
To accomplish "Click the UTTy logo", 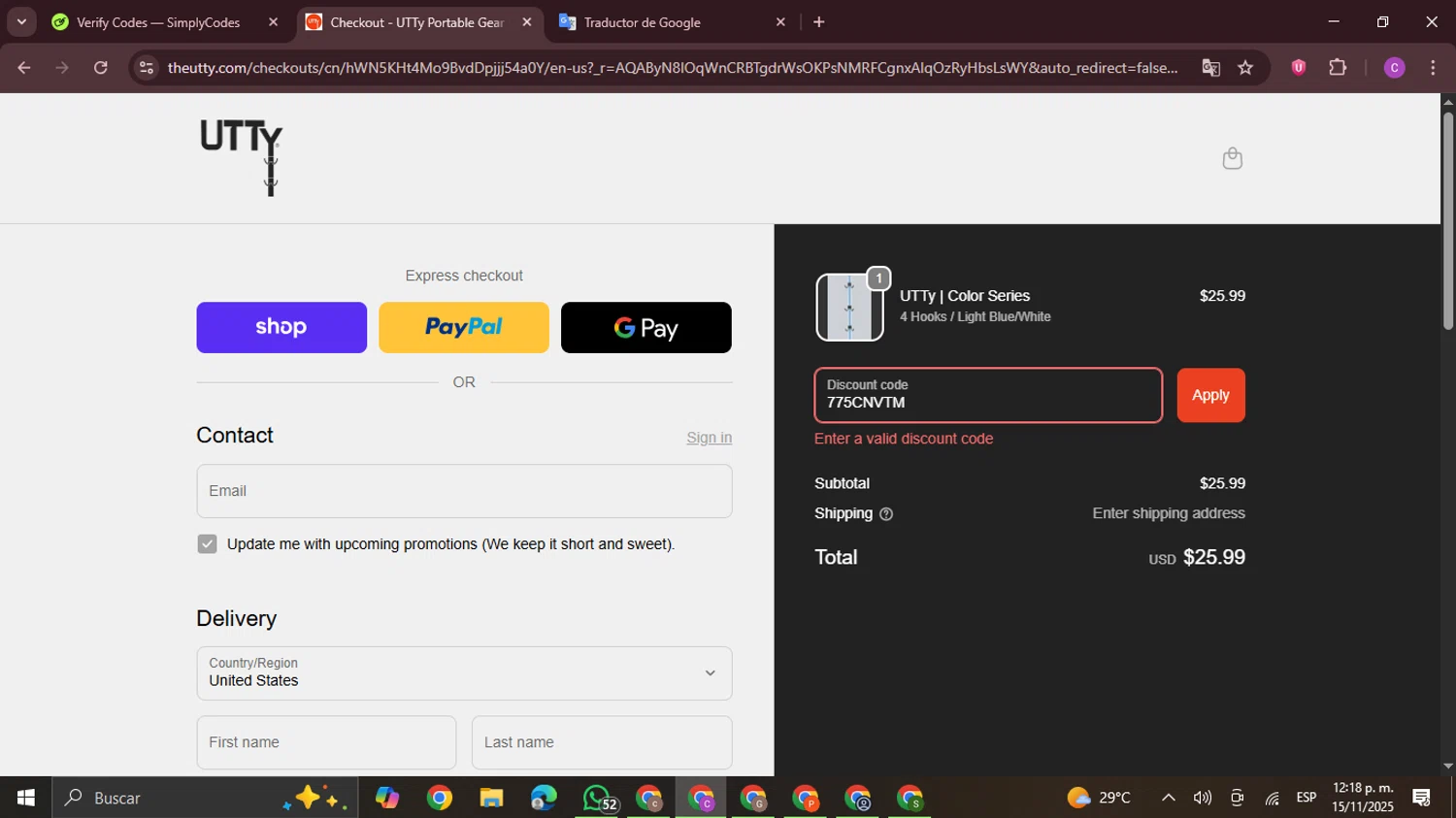I will pyautogui.click(x=242, y=157).
